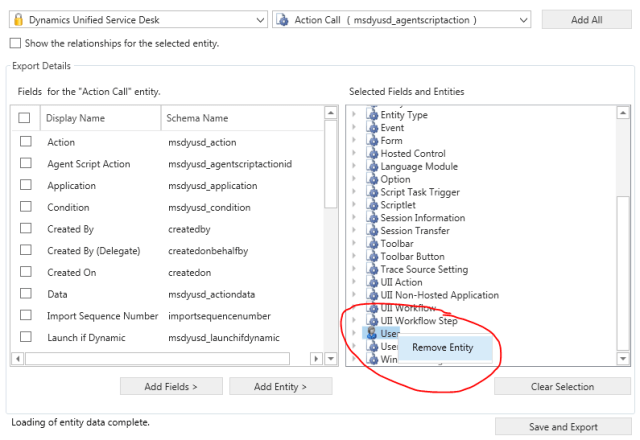Click the Clear Selection button
This screenshot has height=440, width=640.
pyautogui.click(x=562, y=386)
